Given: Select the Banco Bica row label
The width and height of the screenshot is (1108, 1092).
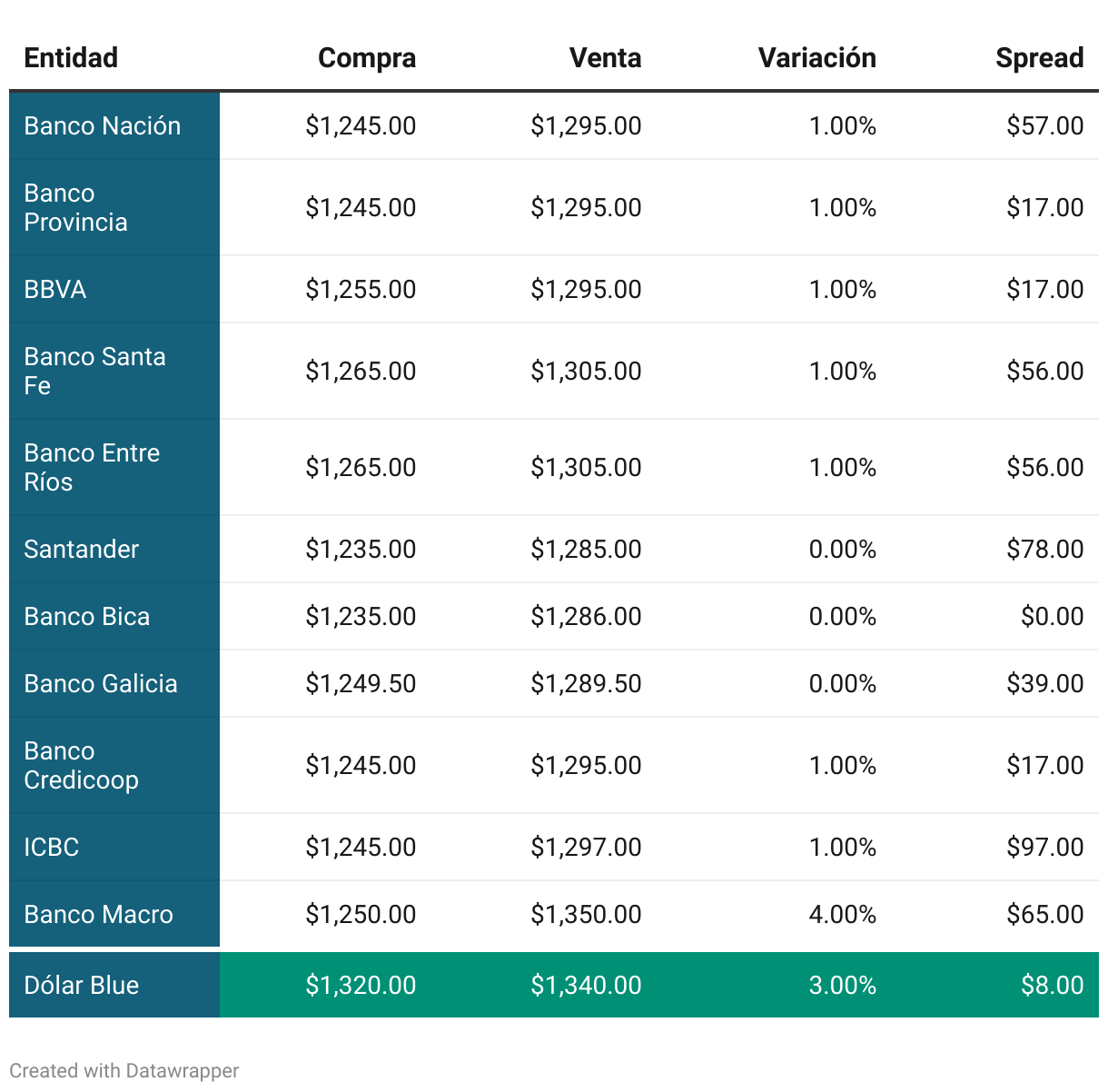Looking at the screenshot, I should tap(87, 617).
